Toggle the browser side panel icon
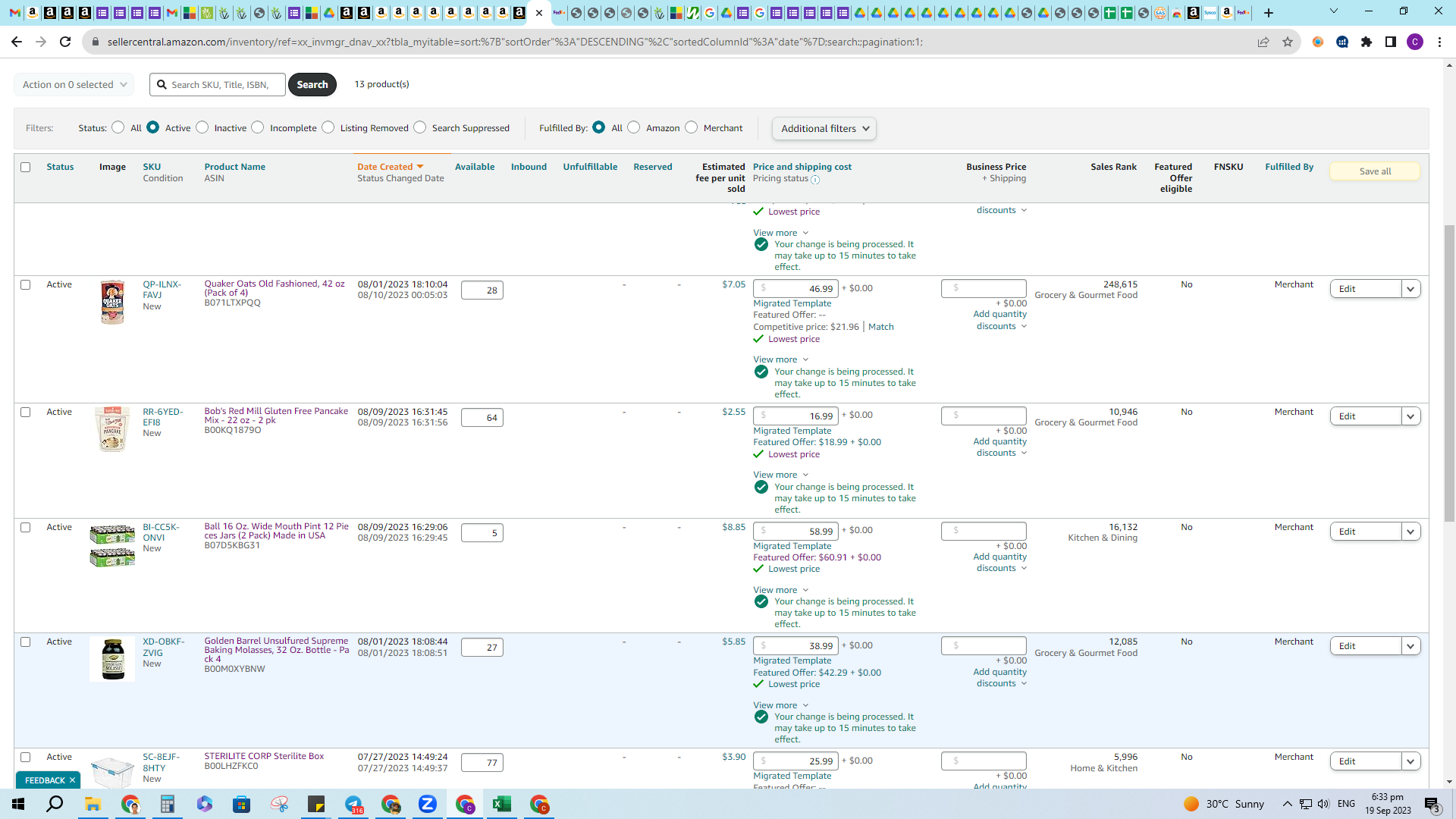This screenshot has height=819, width=1456. [x=1391, y=42]
